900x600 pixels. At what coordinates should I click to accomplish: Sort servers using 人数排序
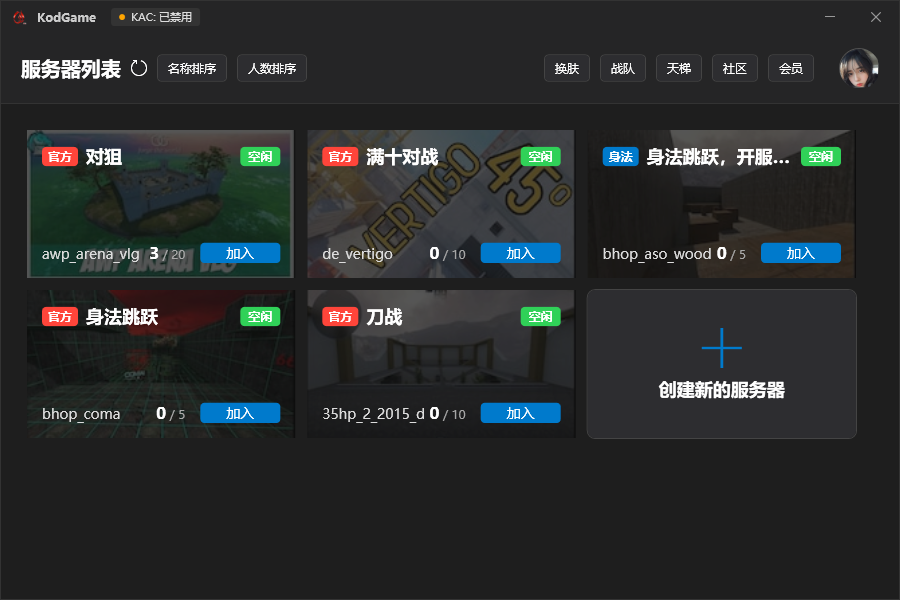coord(272,68)
